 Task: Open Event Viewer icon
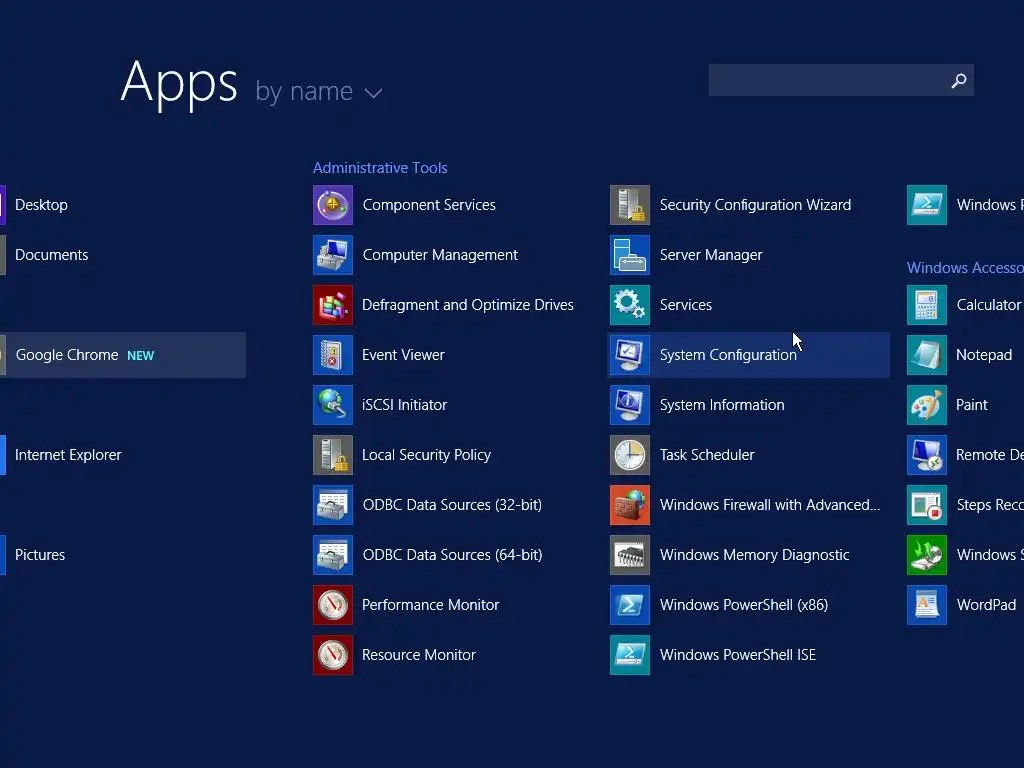click(x=333, y=355)
